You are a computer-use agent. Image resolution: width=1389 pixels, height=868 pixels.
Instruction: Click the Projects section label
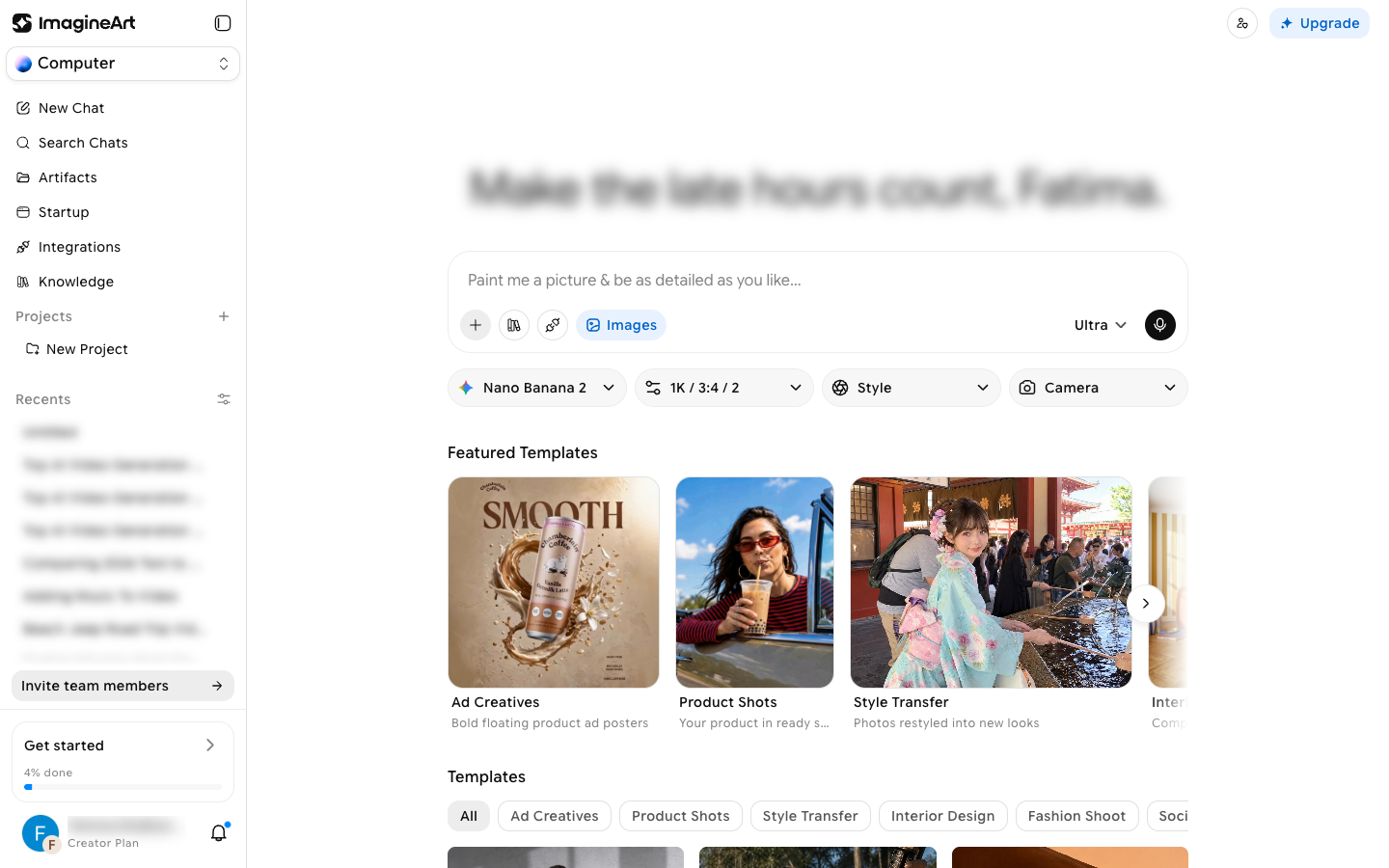[43, 316]
